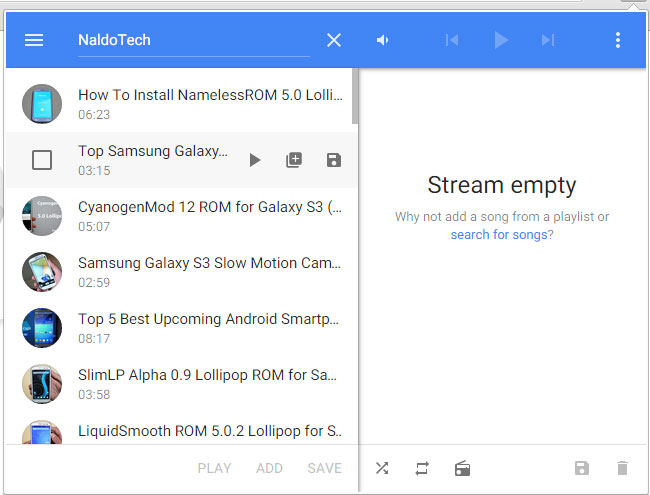
Task: Click the 08:17 duration text
Action: (x=94, y=339)
